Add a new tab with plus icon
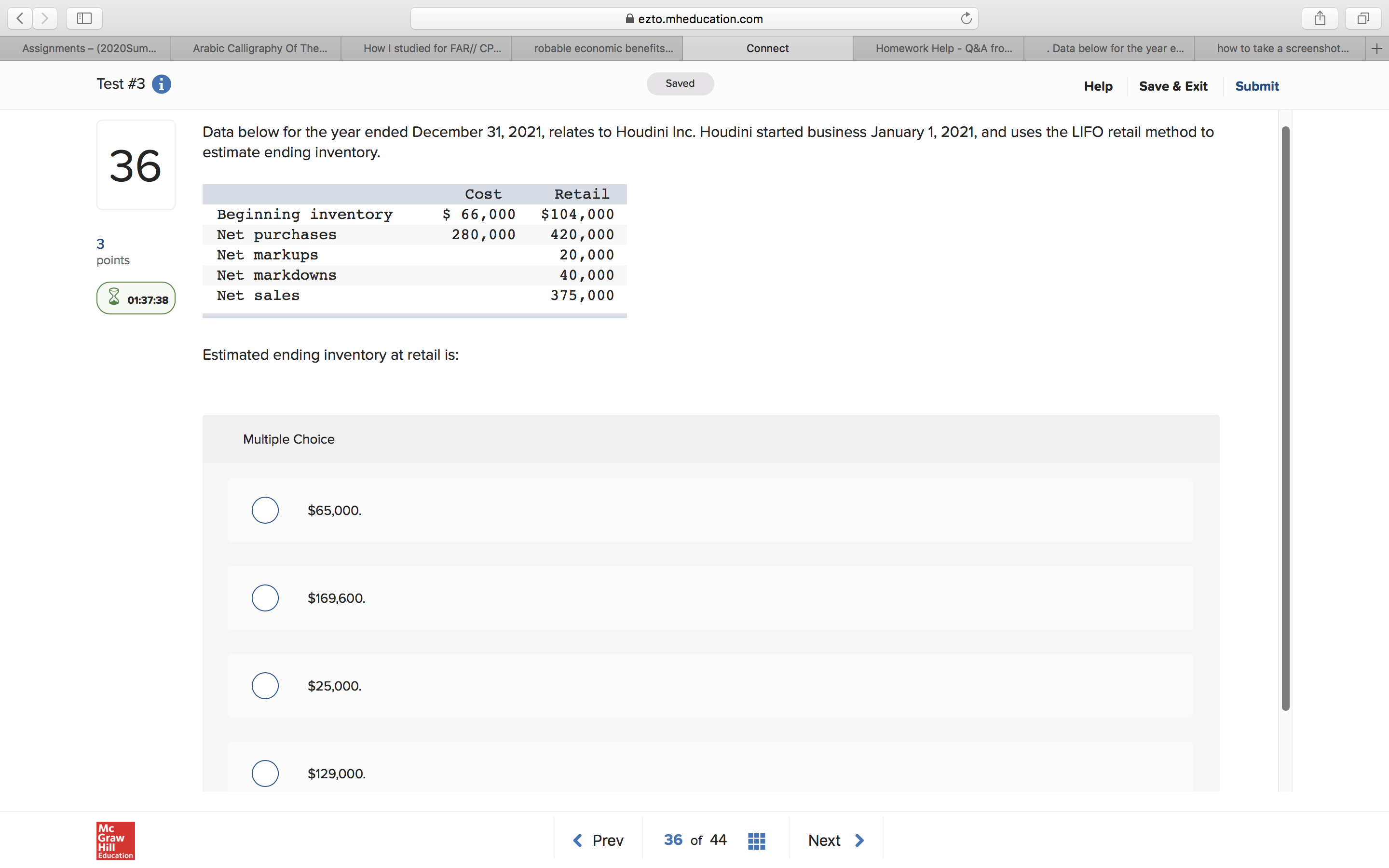 coord(1376,49)
